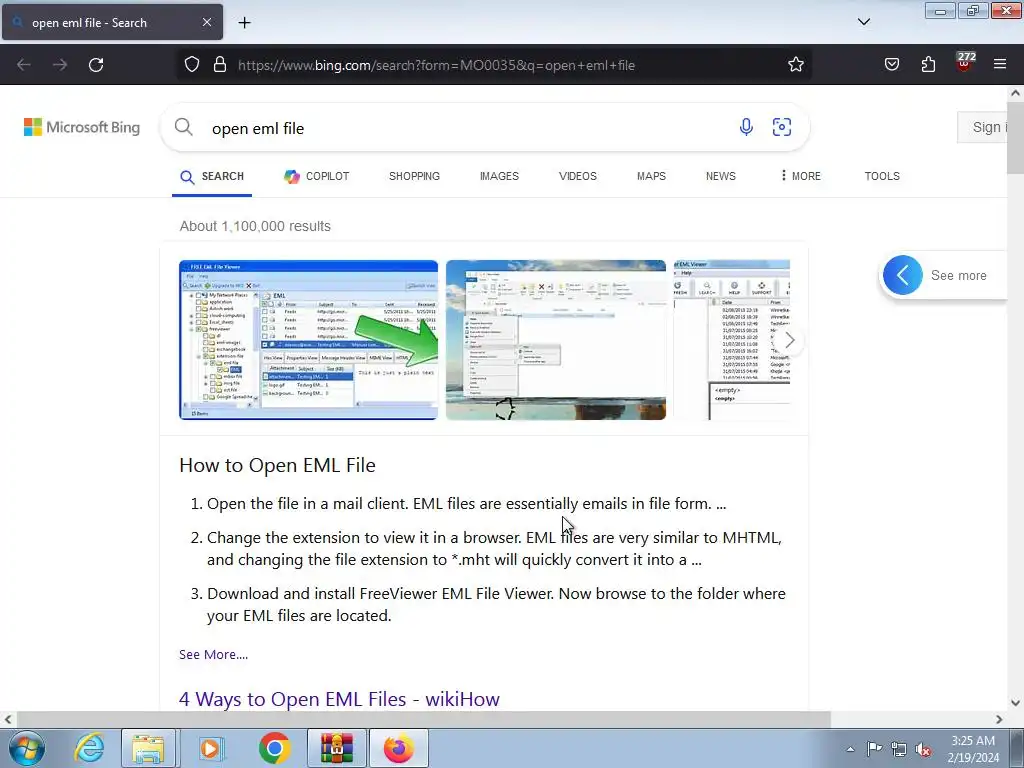The height and width of the screenshot is (768, 1024).
Task: Advance image carousel with right chevron
Action: [789, 340]
